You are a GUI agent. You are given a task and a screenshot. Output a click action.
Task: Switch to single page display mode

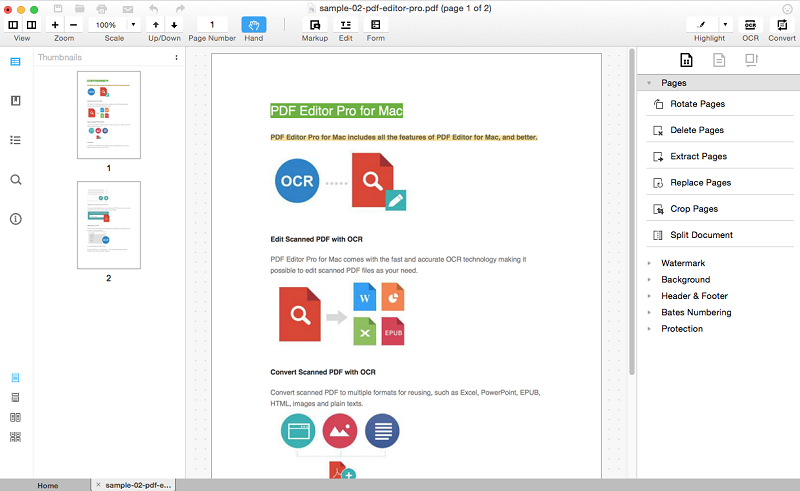point(15,378)
